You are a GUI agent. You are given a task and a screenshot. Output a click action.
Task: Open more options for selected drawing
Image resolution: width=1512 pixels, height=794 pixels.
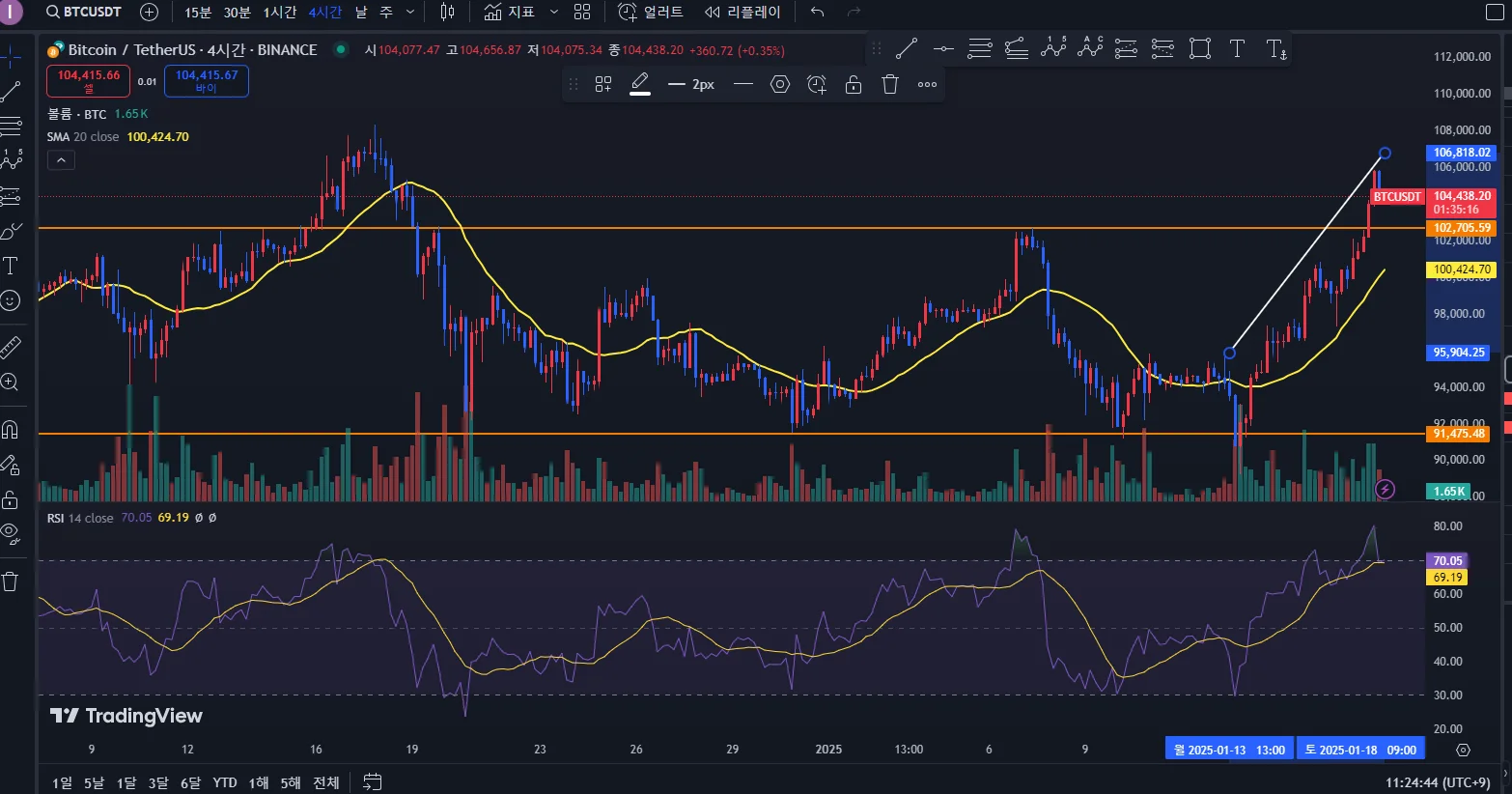[927, 85]
